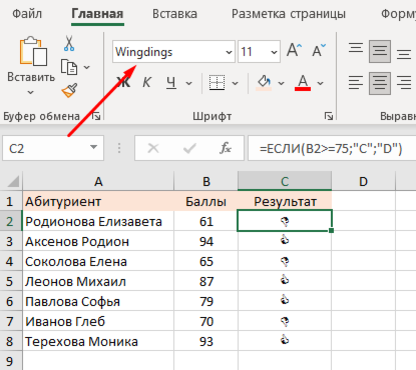Apply cell borders icon
Viewport: 416px width, 370px height.
click(217, 82)
